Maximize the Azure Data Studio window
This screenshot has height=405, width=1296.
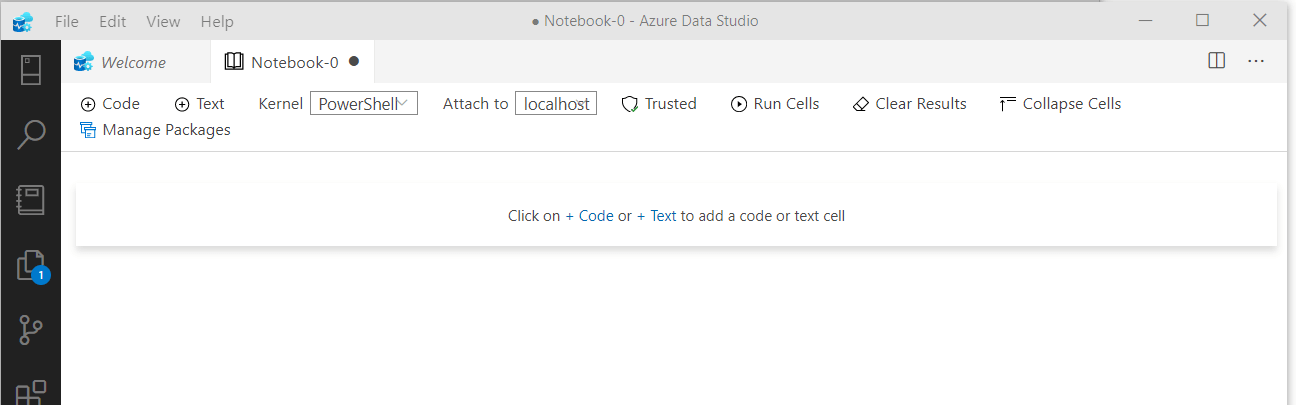(x=1203, y=21)
